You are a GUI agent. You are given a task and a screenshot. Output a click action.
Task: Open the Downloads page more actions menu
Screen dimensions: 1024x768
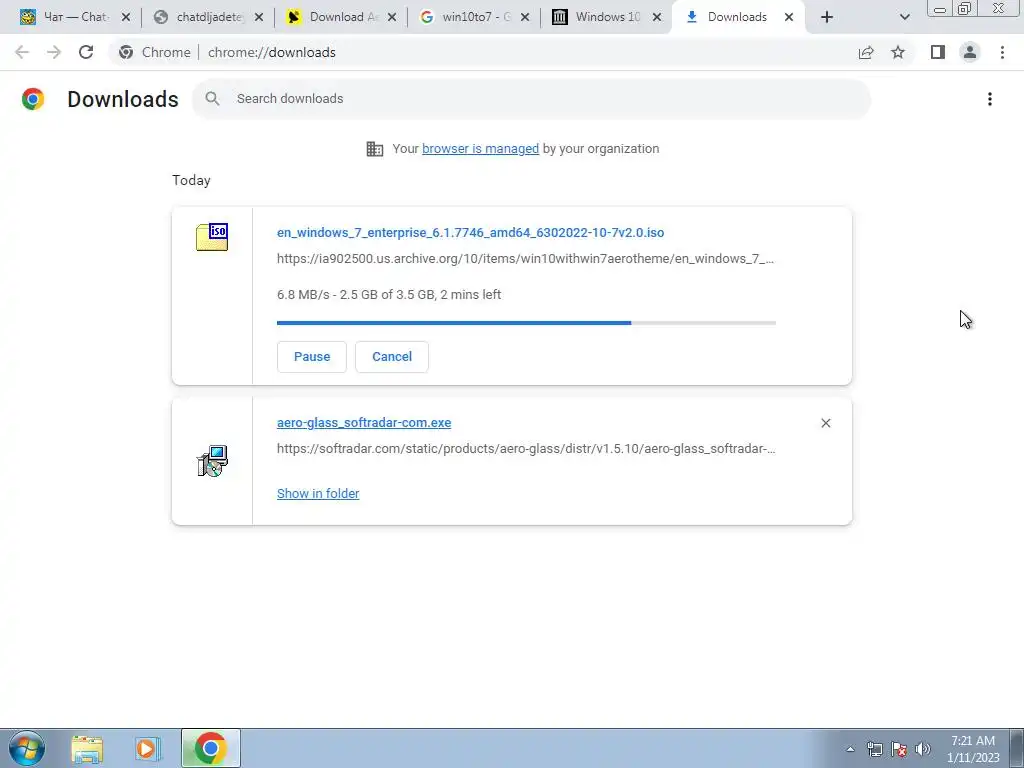[989, 99]
